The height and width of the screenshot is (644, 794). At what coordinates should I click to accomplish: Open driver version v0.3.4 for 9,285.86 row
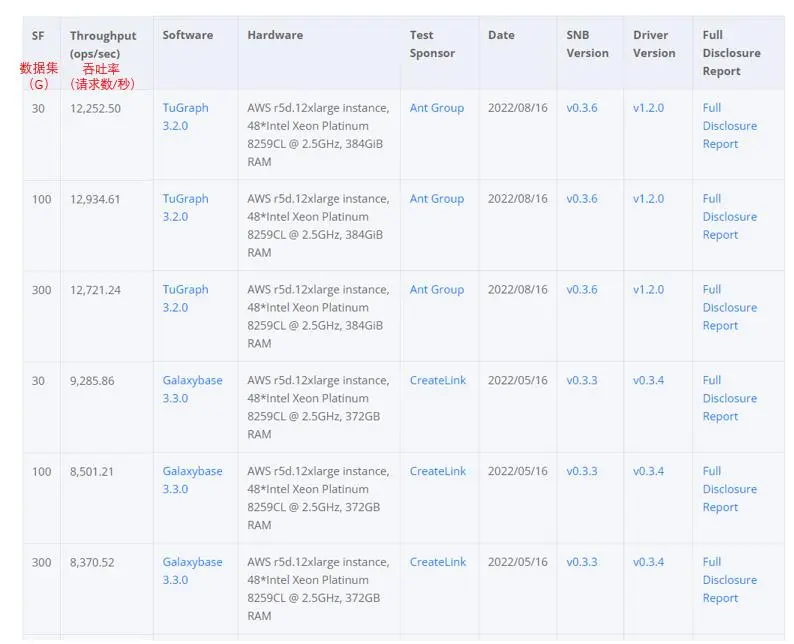[648, 381]
